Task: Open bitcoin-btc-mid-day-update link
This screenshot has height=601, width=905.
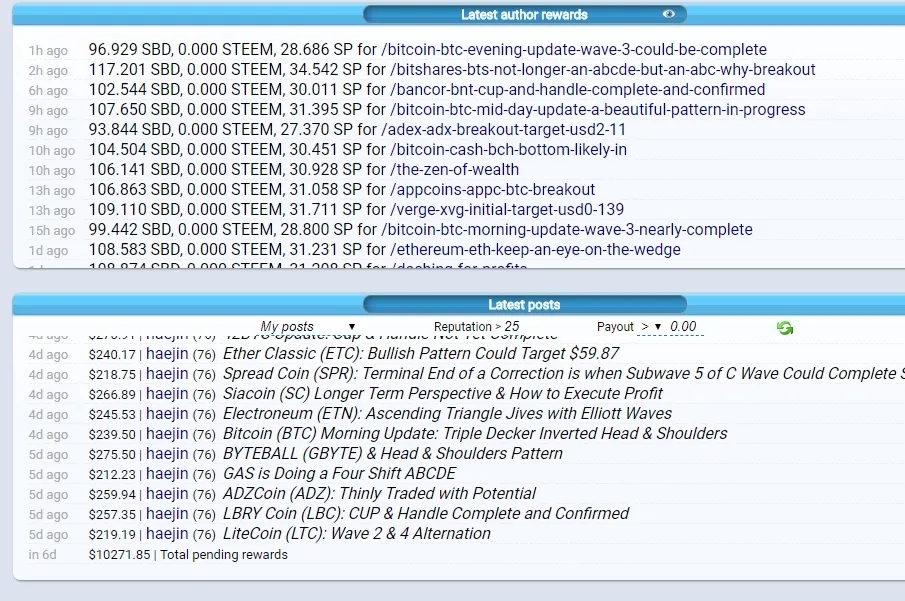Action: click(x=597, y=110)
